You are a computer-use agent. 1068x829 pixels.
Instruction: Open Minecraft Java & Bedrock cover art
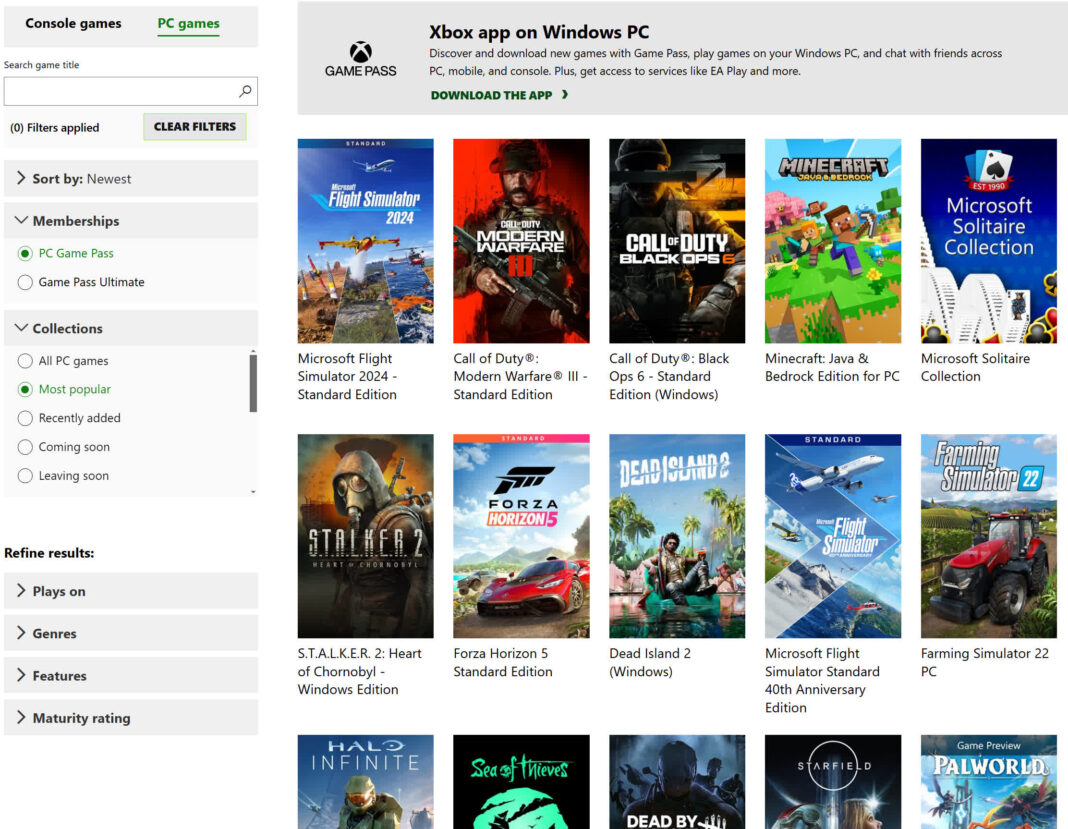tap(832, 241)
